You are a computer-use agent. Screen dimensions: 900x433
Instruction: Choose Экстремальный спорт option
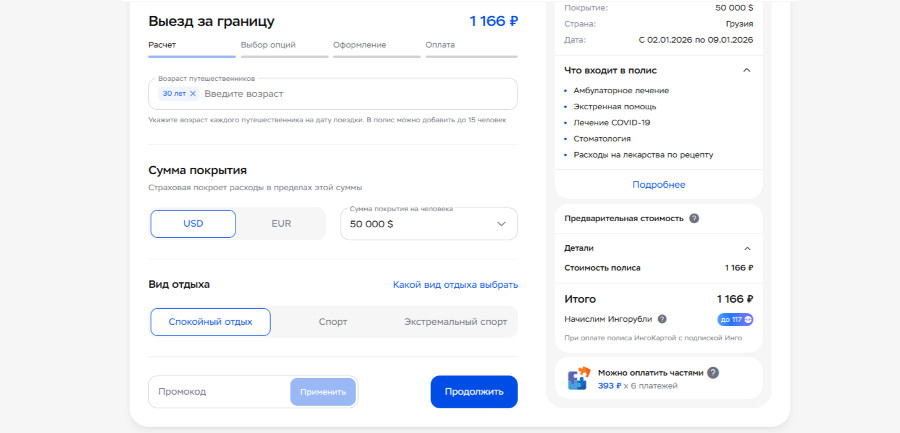coord(455,322)
